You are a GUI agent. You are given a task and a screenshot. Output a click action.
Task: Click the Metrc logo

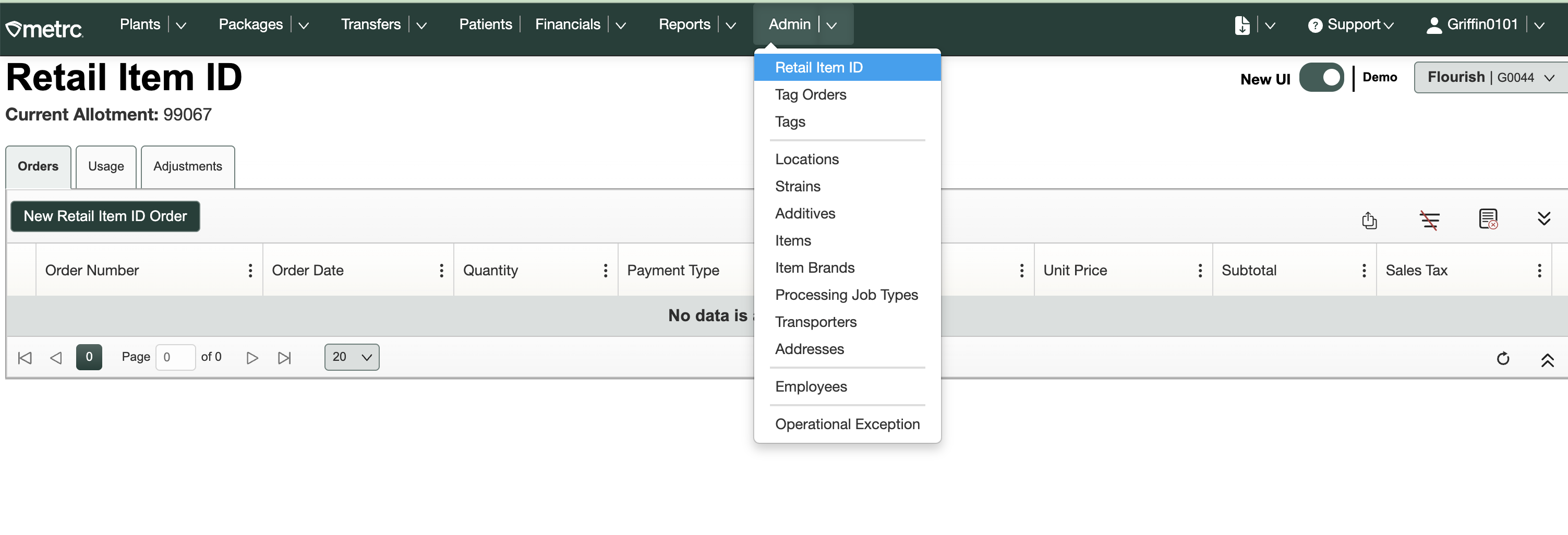click(x=44, y=29)
